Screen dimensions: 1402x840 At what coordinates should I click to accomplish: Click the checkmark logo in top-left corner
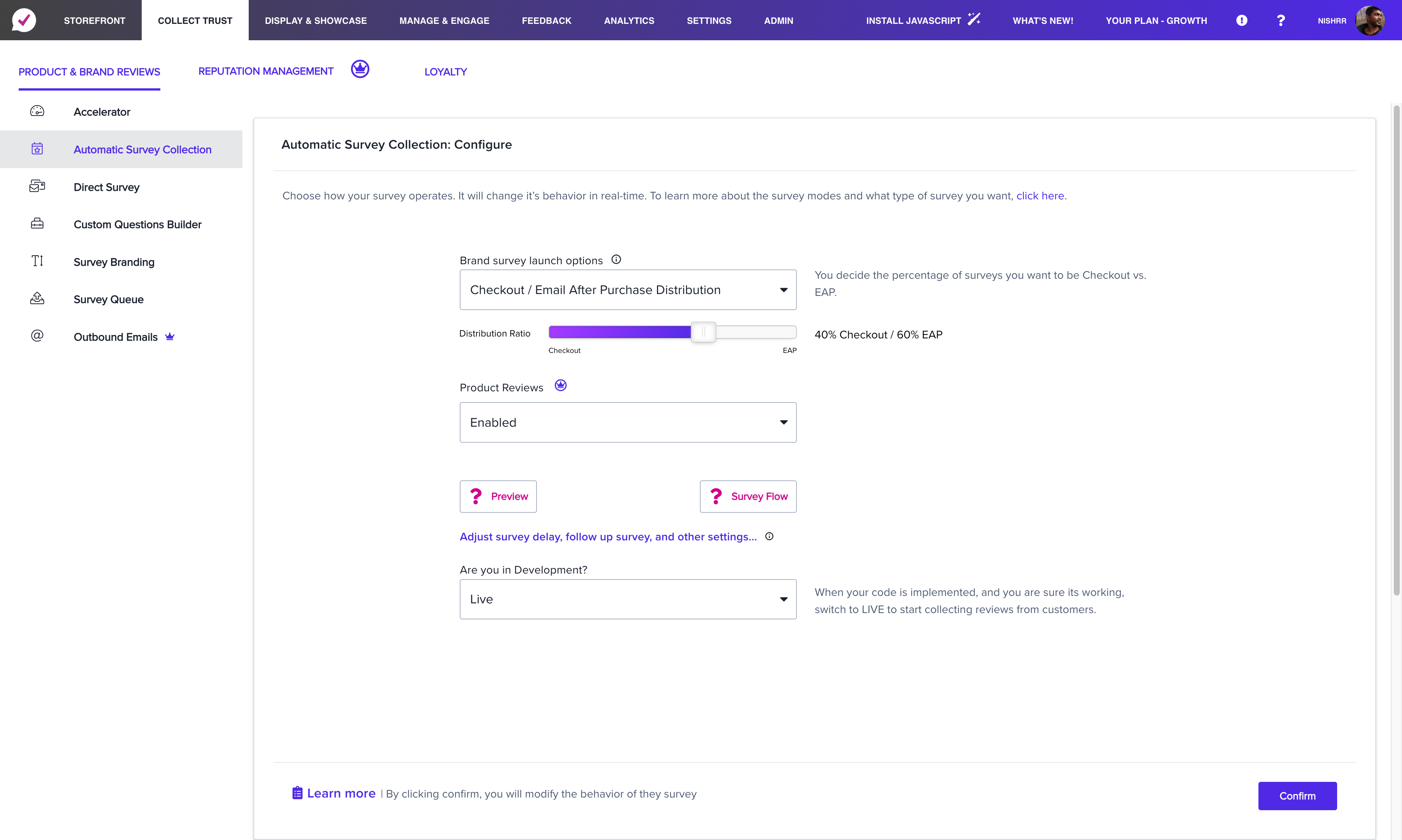coord(24,20)
